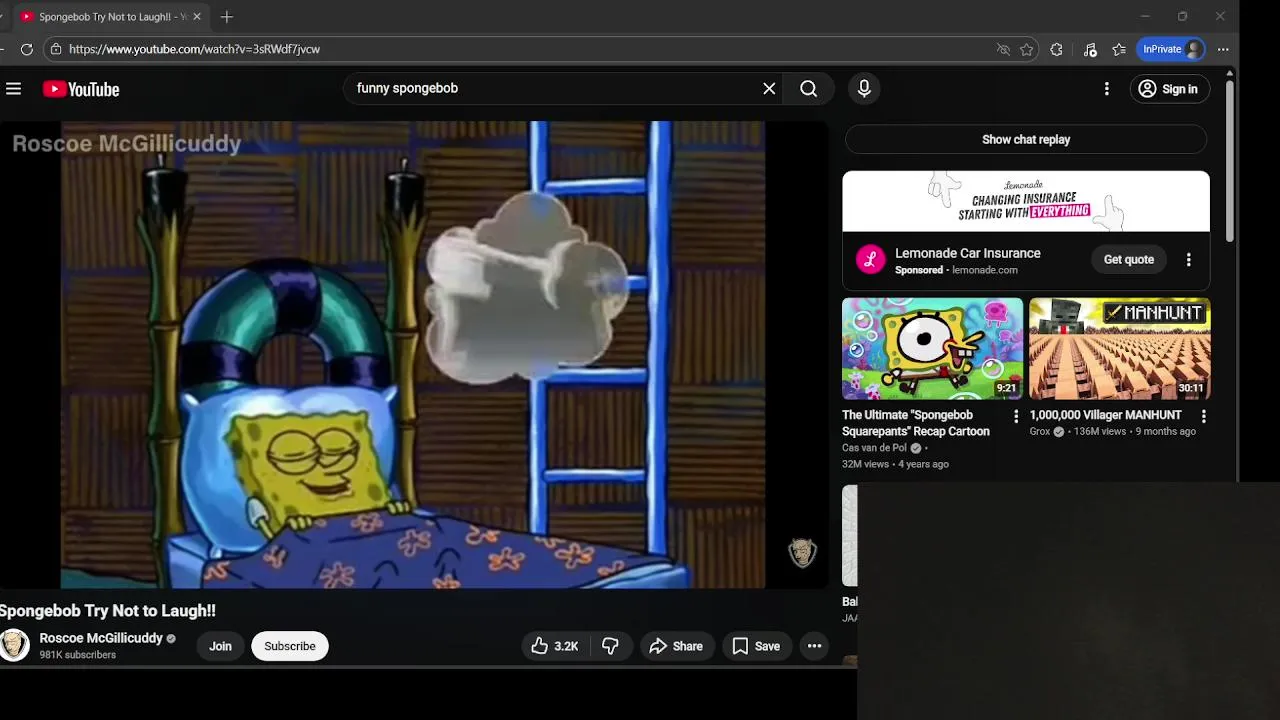Click the page vertical scrollbar

click(1229, 160)
